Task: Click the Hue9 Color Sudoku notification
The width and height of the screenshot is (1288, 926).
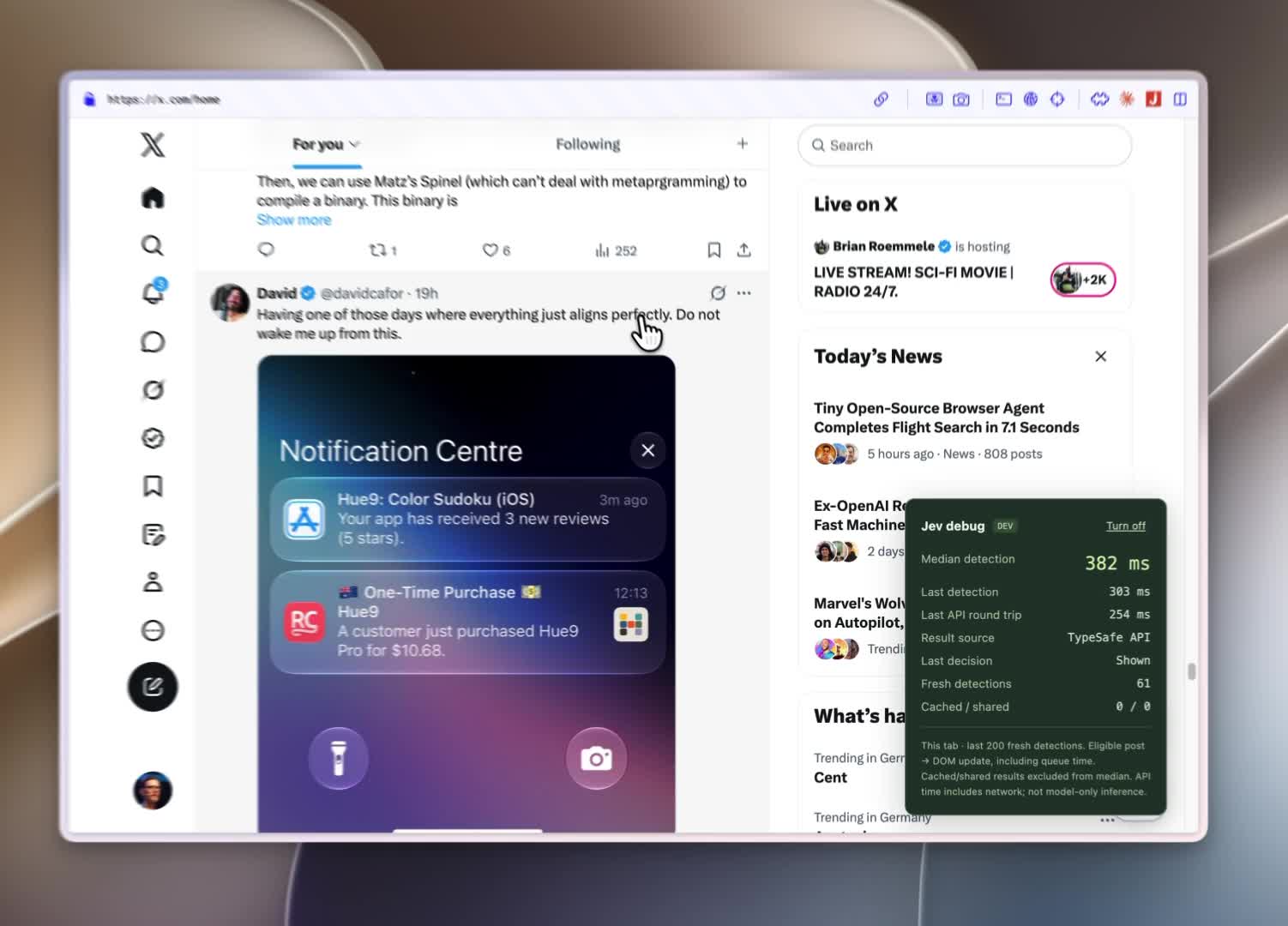Action: coord(467,519)
